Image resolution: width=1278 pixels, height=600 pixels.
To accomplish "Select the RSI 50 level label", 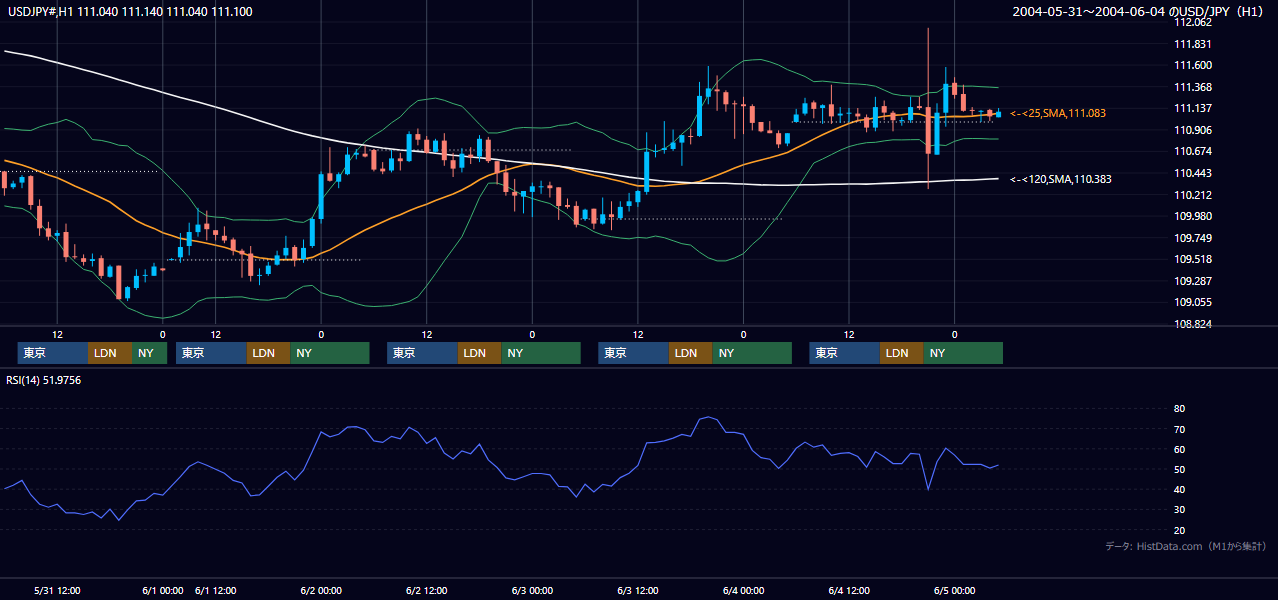I will tap(1179, 469).
